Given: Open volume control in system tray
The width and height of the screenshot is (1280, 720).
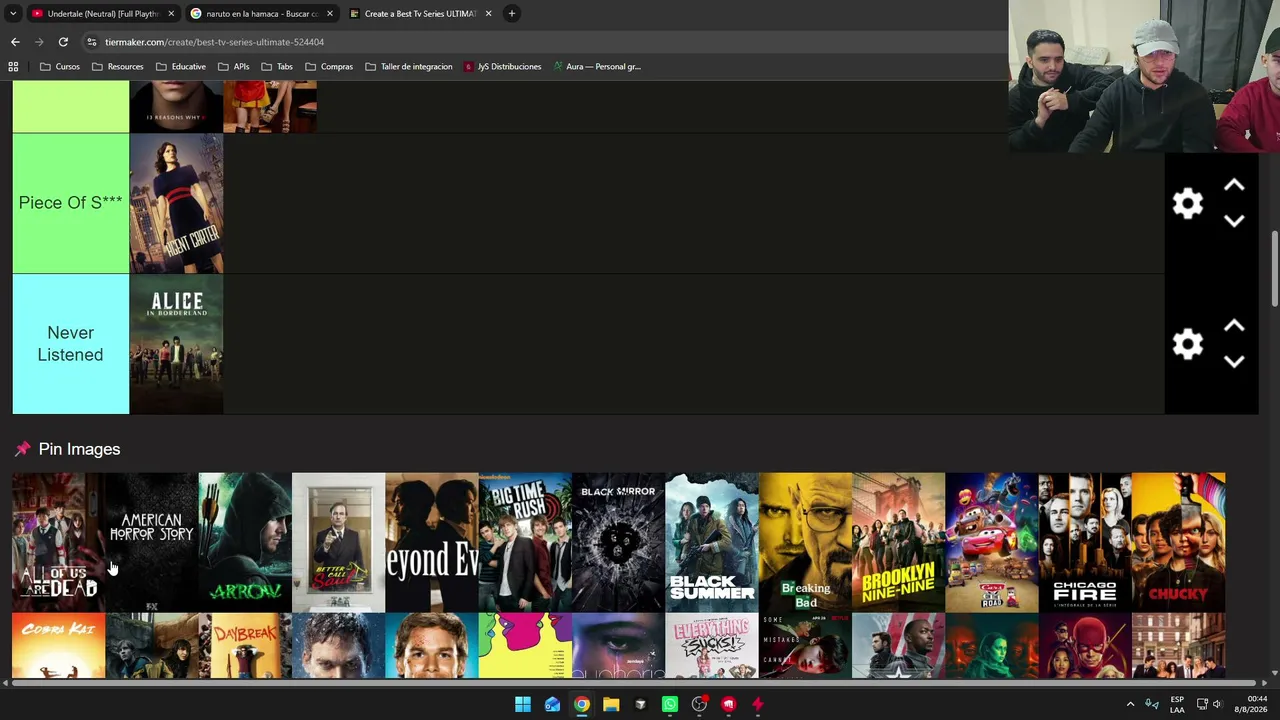Looking at the screenshot, I should coord(1217,704).
